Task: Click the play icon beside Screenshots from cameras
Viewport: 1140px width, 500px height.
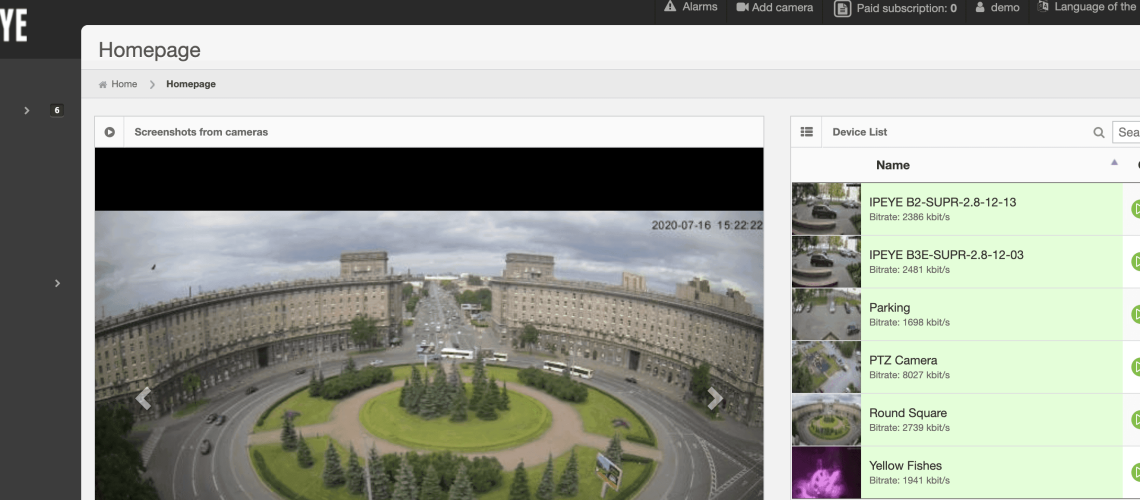Action: [109, 132]
